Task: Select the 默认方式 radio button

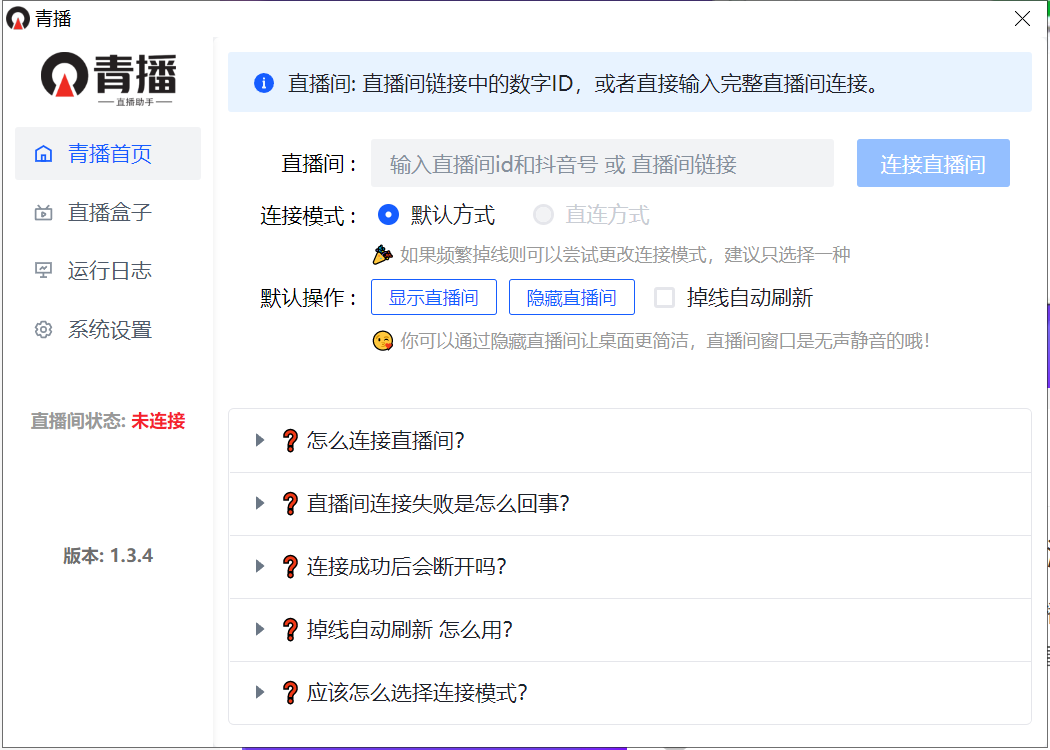Action: click(x=388, y=215)
